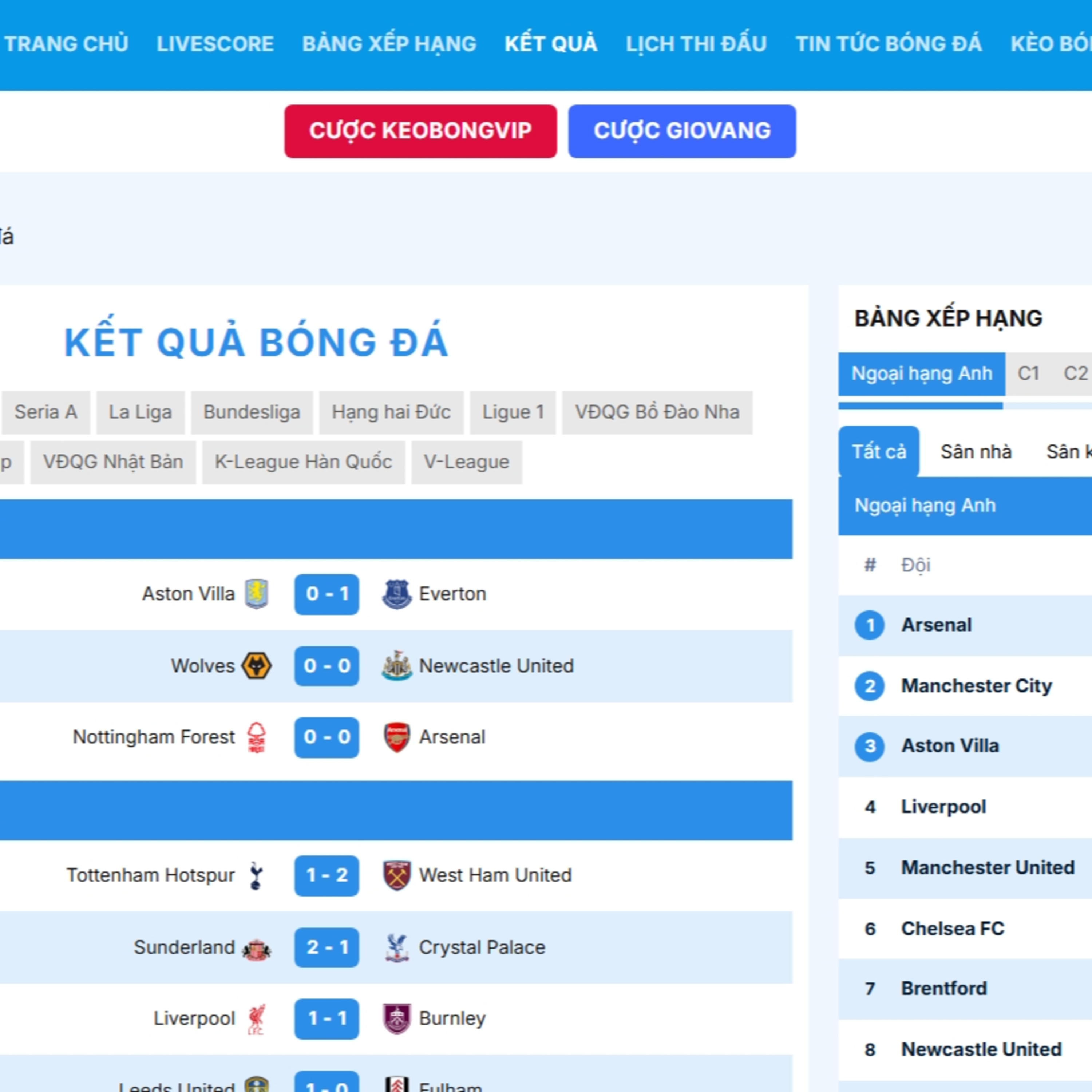Viewport: 1092px width, 1092px height.
Task: Click the Newcastle United crest in results
Action: [x=397, y=666]
